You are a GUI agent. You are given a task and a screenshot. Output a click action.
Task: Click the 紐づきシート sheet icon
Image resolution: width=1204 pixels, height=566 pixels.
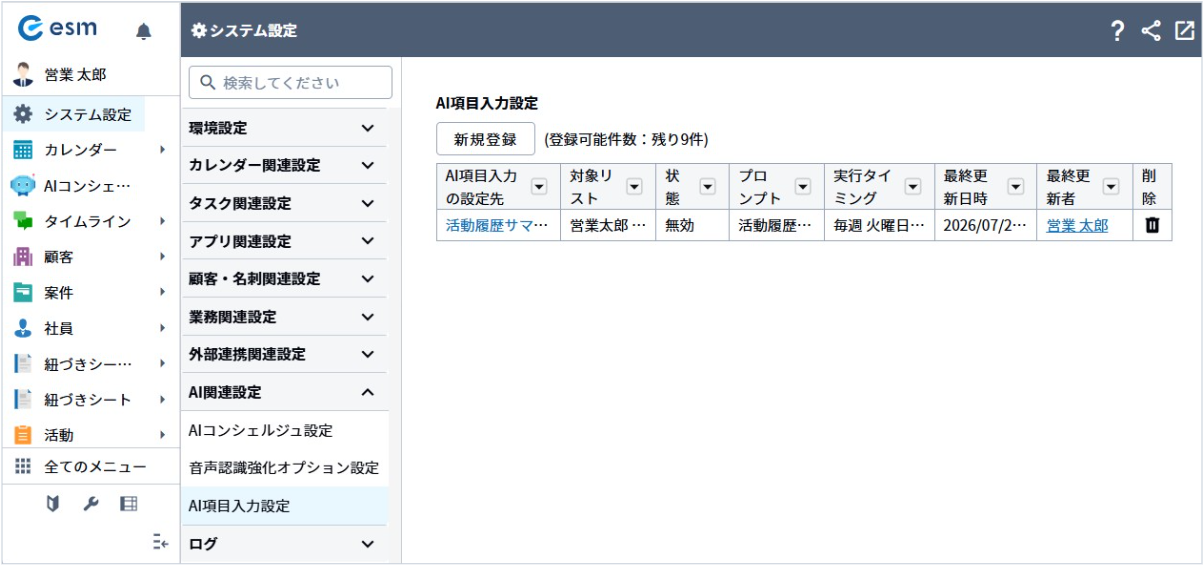point(23,400)
